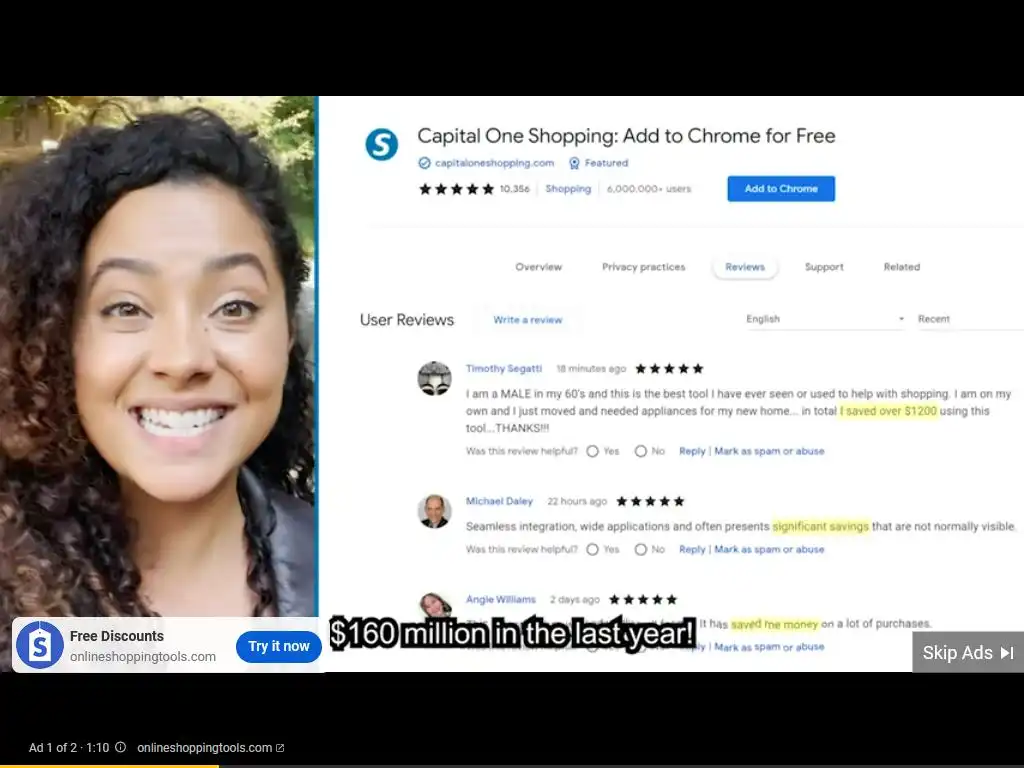Viewport: 1024px width, 768px height.
Task: Click the User Reviews heading
Action: [407, 320]
